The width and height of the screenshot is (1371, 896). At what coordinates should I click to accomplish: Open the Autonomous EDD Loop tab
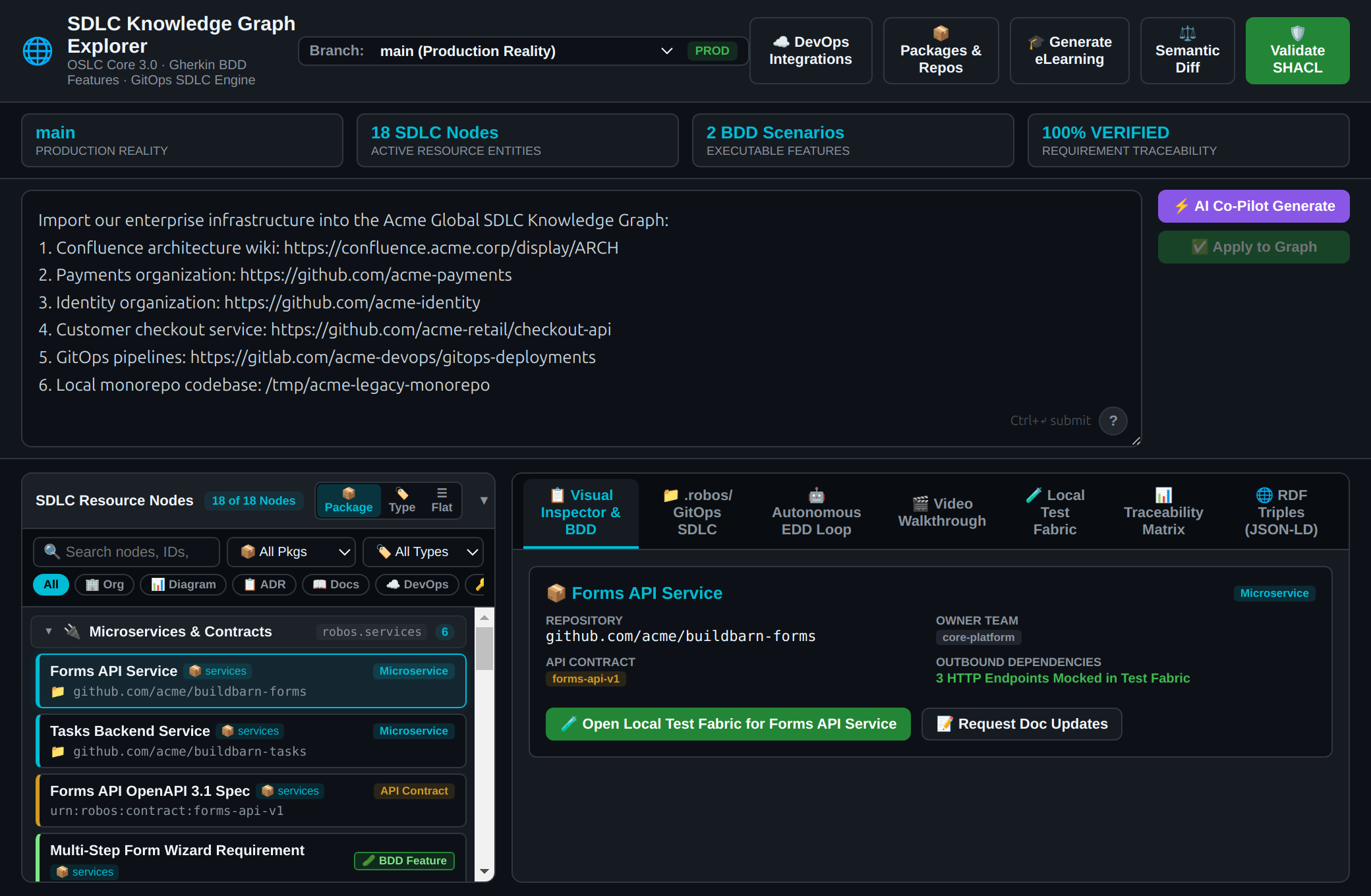pyautogui.click(x=817, y=513)
